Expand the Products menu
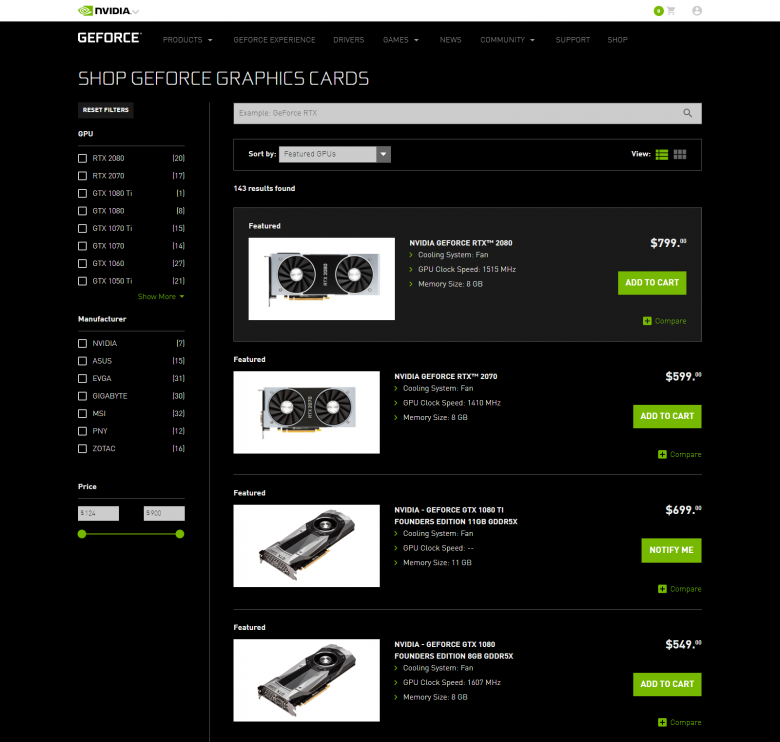The width and height of the screenshot is (780, 742). 187,40
